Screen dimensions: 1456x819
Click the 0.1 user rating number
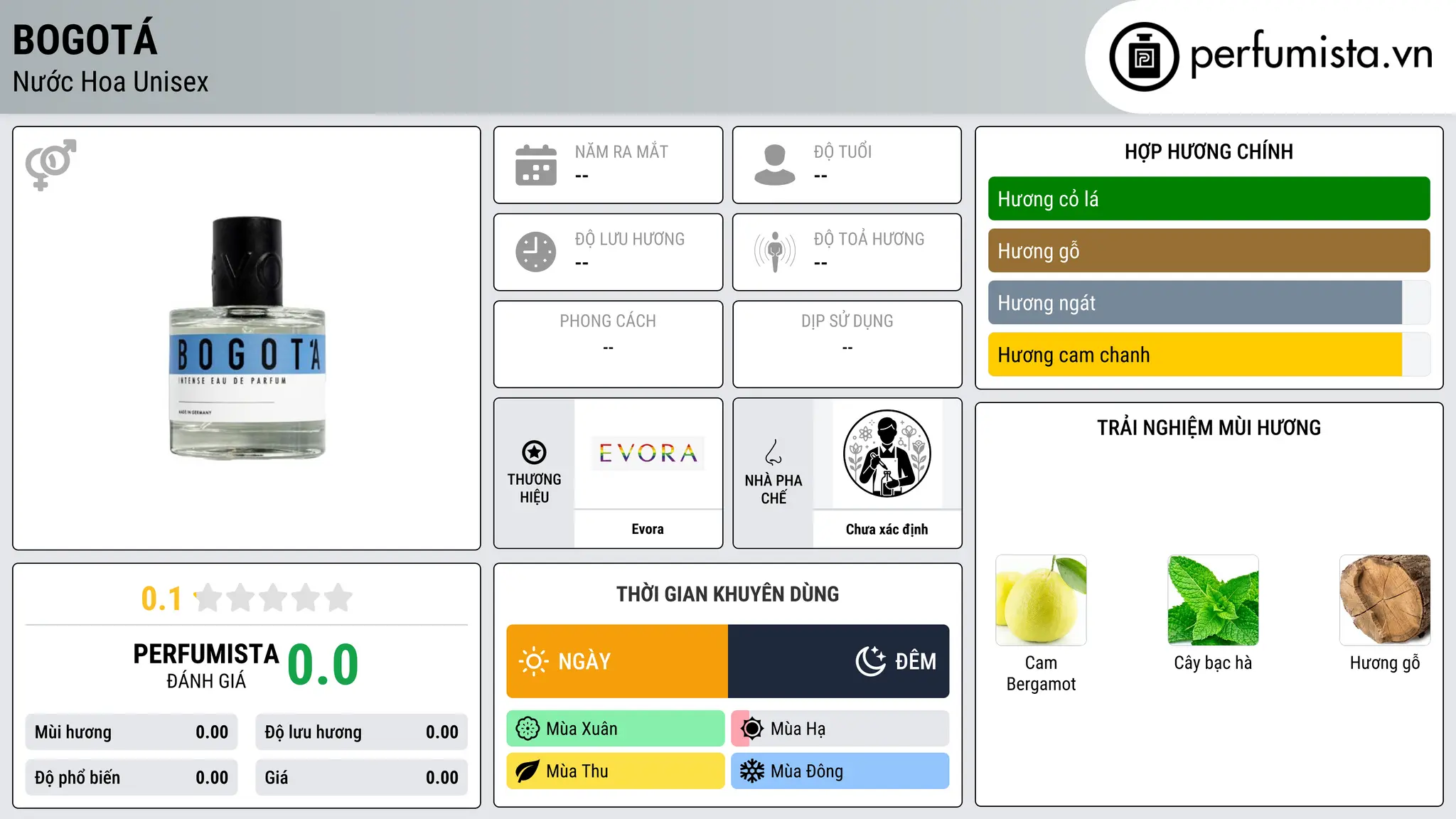click(x=161, y=599)
